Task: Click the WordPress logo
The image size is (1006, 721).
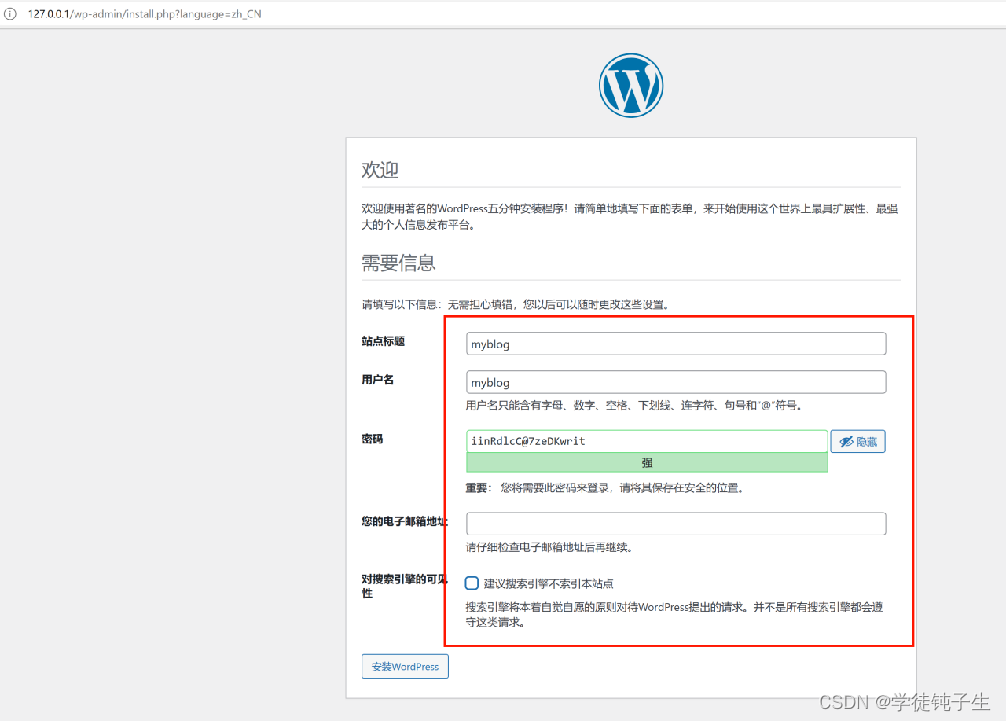Action: pyautogui.click(x=631, y=85)
